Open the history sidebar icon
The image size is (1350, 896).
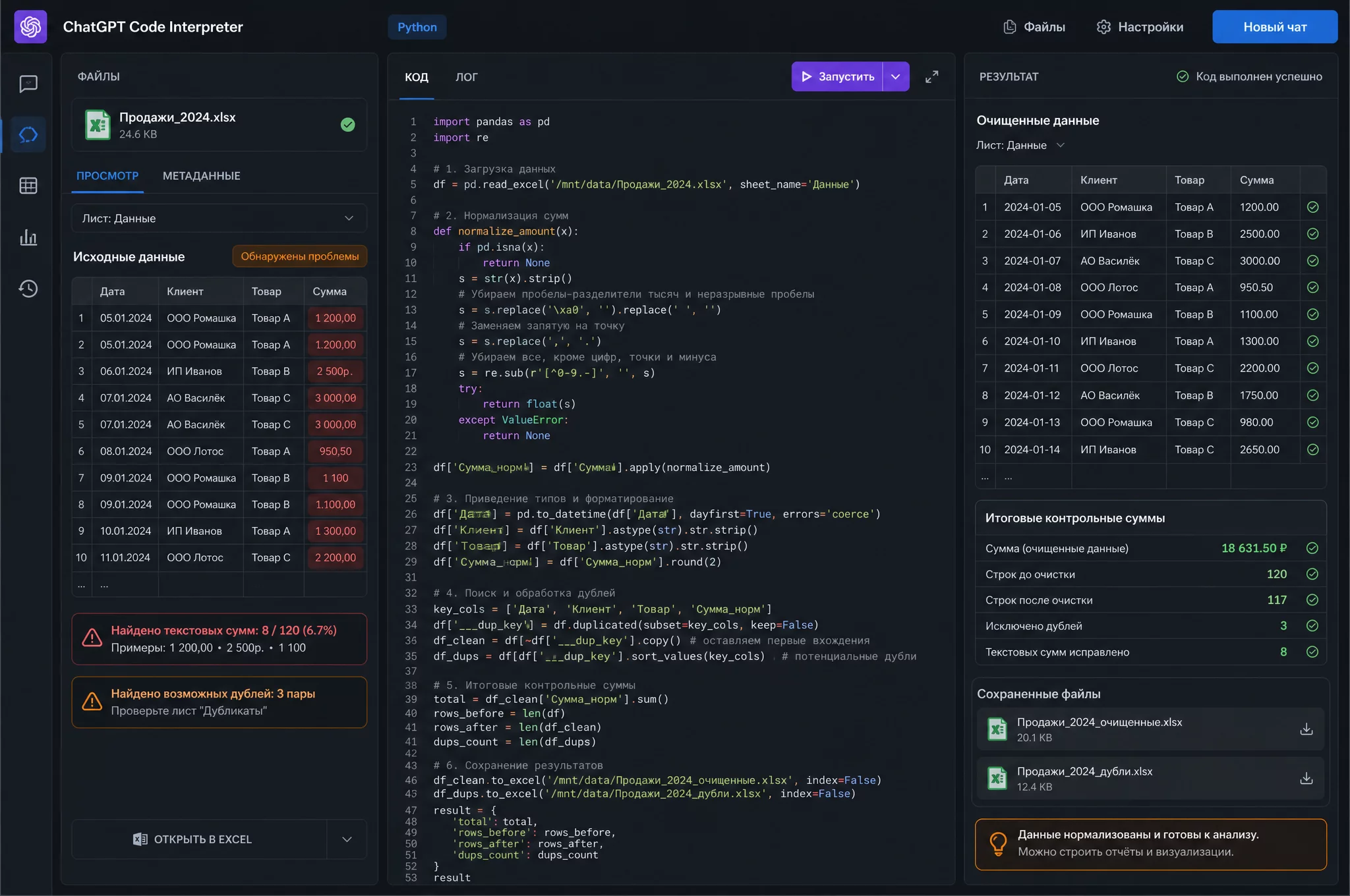[28, 289]
